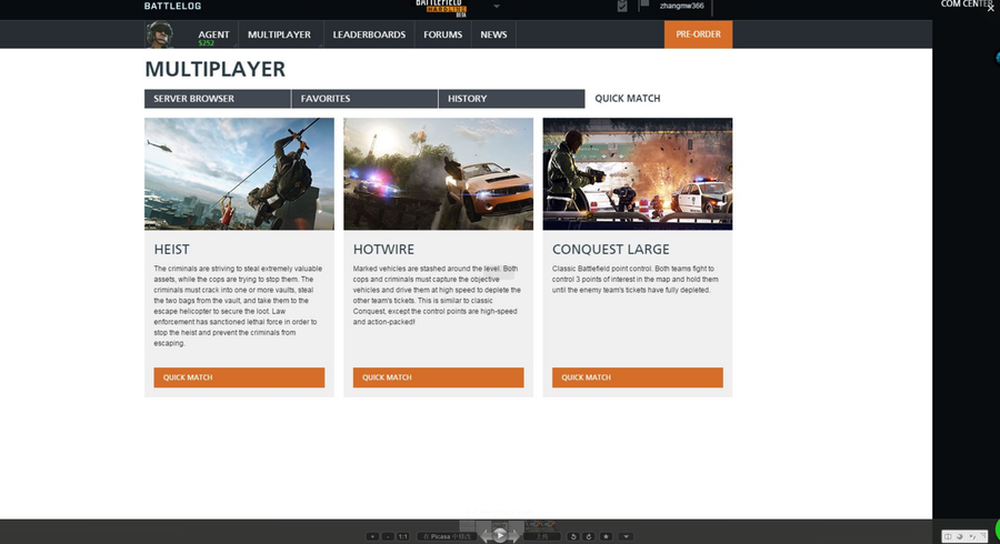Open the News menu

click(494, 34)
